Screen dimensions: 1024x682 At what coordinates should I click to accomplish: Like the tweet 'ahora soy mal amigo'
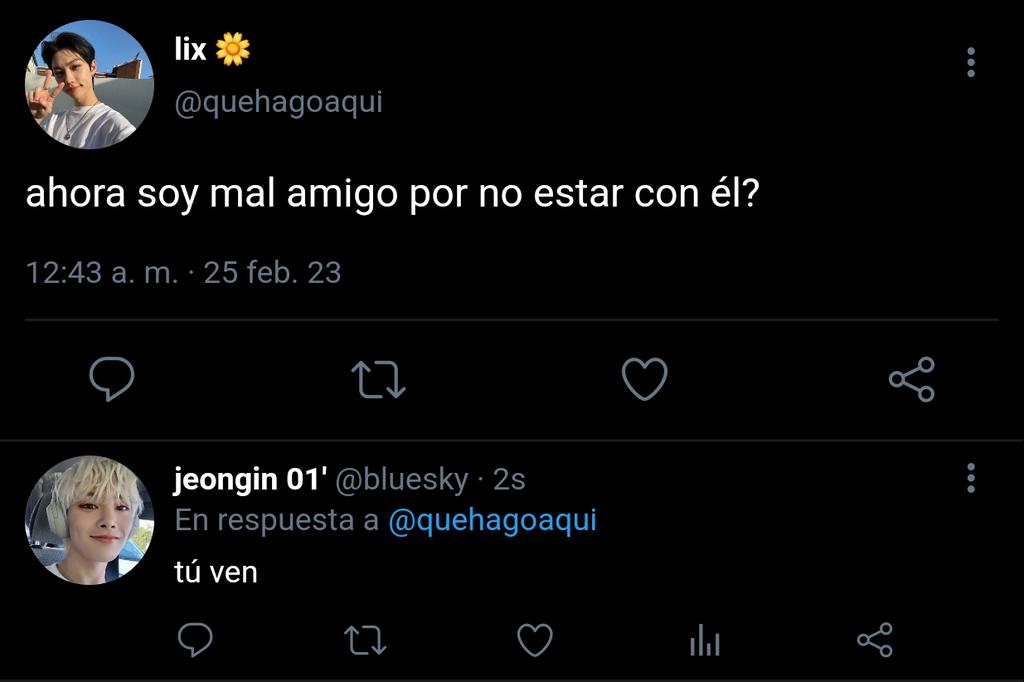click(645, 379)
